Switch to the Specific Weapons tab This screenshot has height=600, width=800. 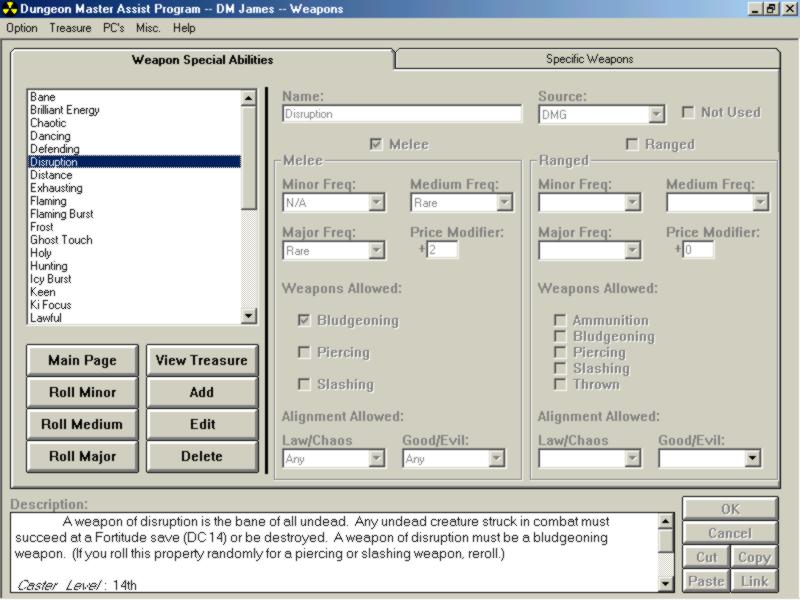pyautogui.click(x=588, y=59)
